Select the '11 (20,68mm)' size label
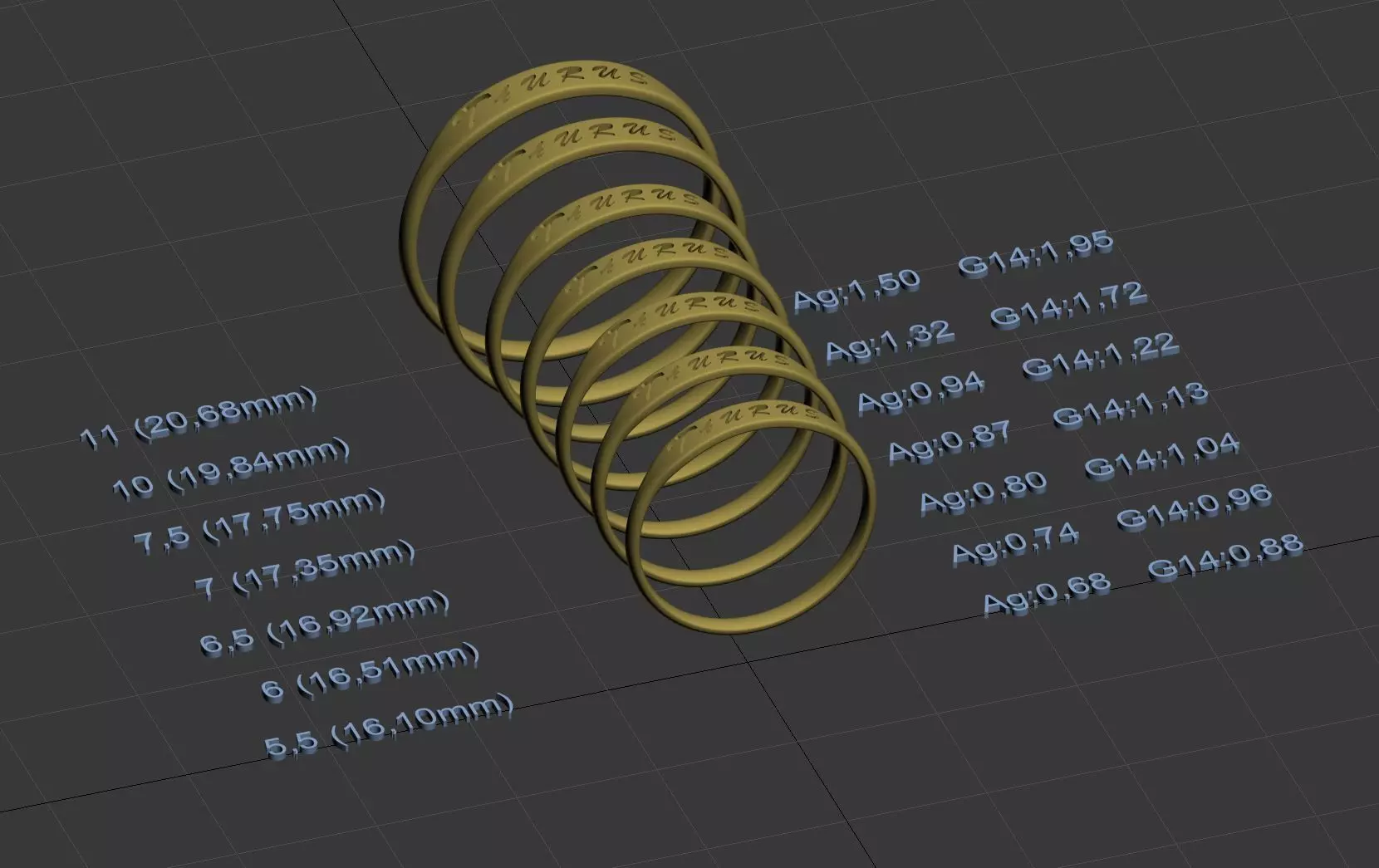Screen dimensions: 1379x868 pyautogui.click(x=199, y=419)
